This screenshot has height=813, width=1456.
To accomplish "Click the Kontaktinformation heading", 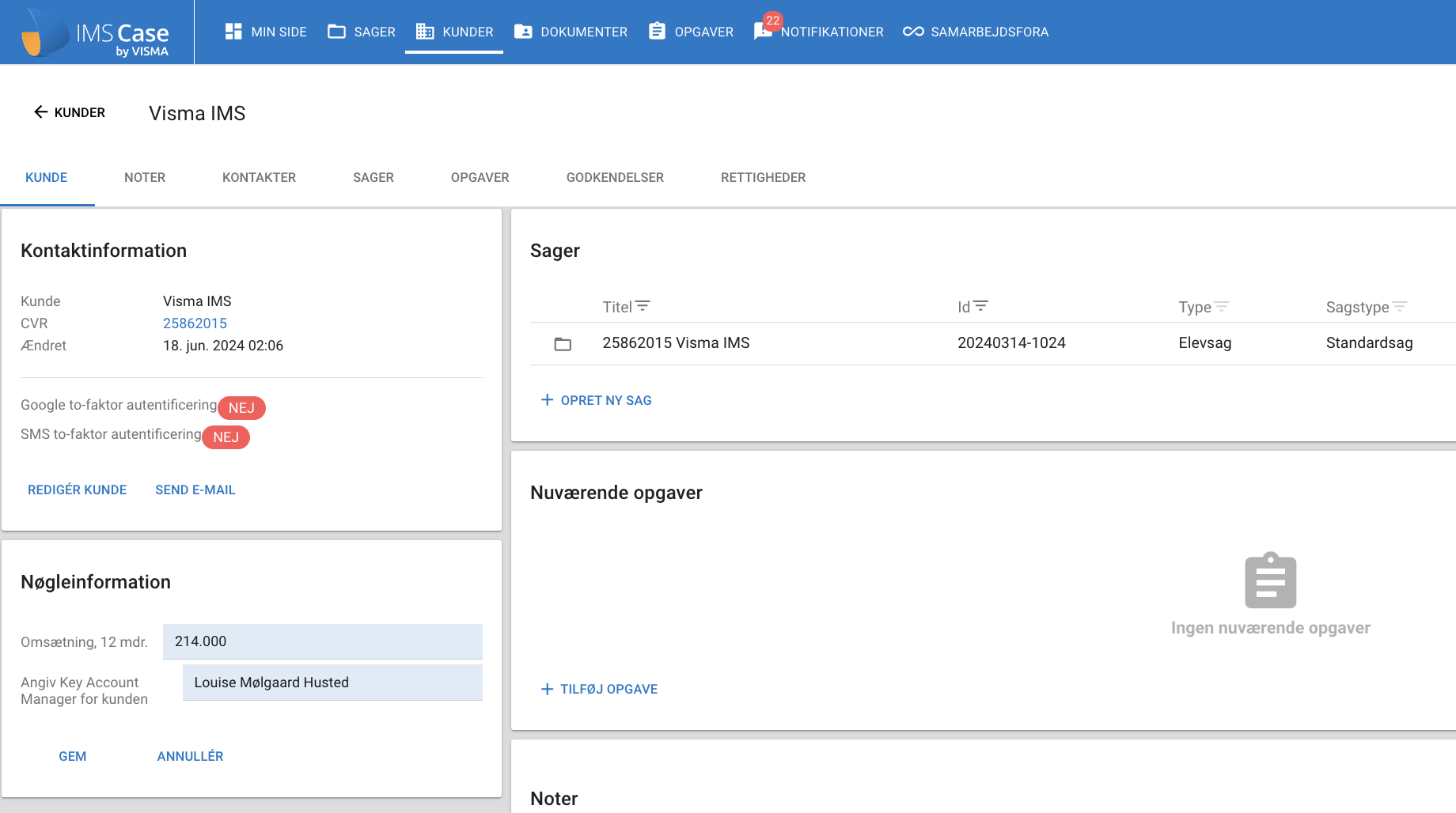I will (104, 251).
